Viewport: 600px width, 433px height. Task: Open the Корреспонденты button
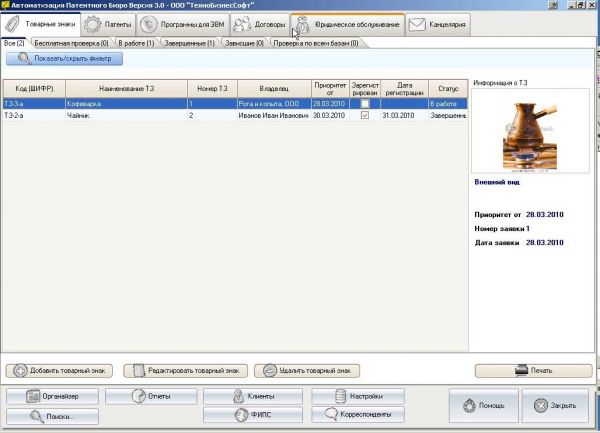[x=358, y=414]
